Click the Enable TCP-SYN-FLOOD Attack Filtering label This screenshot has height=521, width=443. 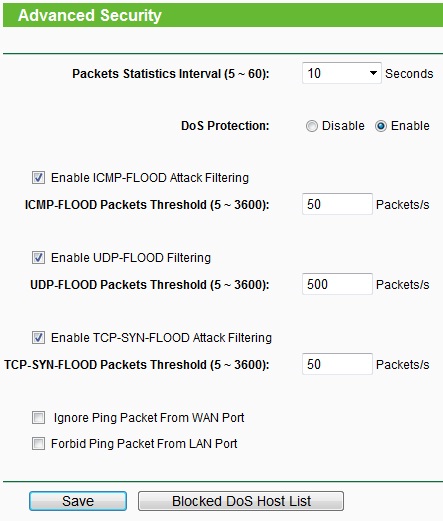pos(161,338)
